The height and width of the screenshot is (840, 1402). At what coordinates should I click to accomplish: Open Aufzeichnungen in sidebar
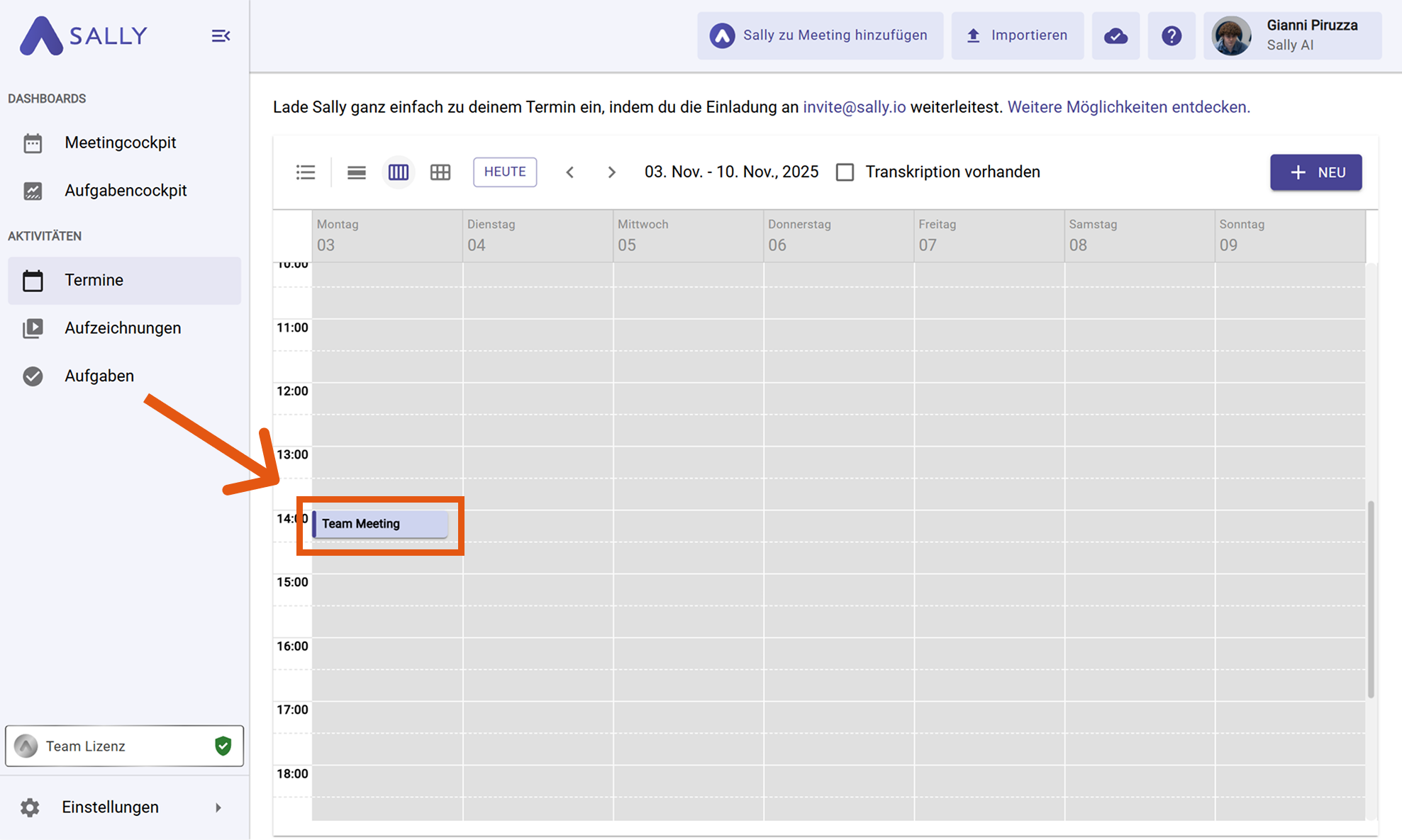(x=122, y=328)
